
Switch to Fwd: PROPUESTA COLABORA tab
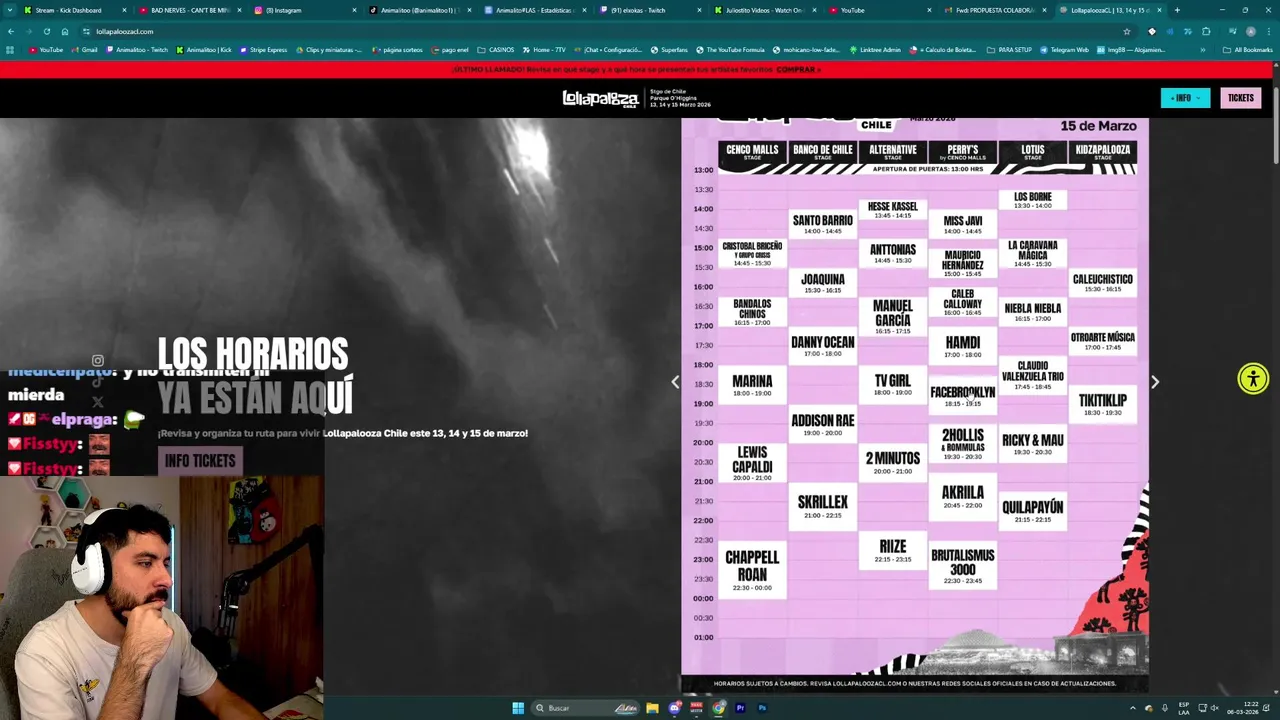(x=995, y=10)
